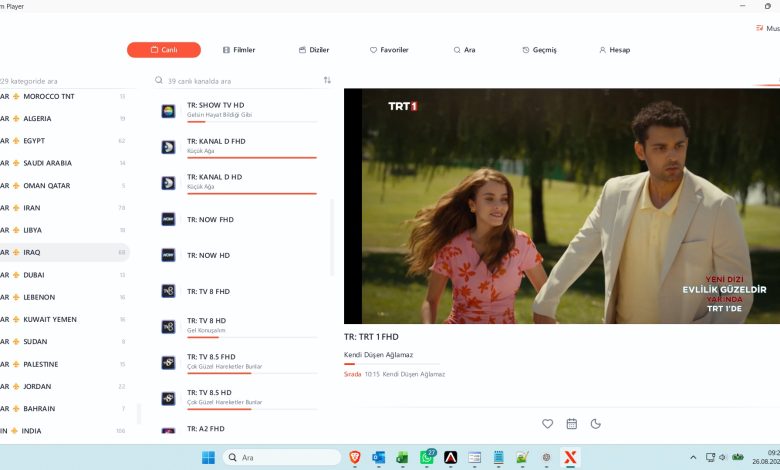
Task: Open the OMAN QATAR category
Action: 64,186
